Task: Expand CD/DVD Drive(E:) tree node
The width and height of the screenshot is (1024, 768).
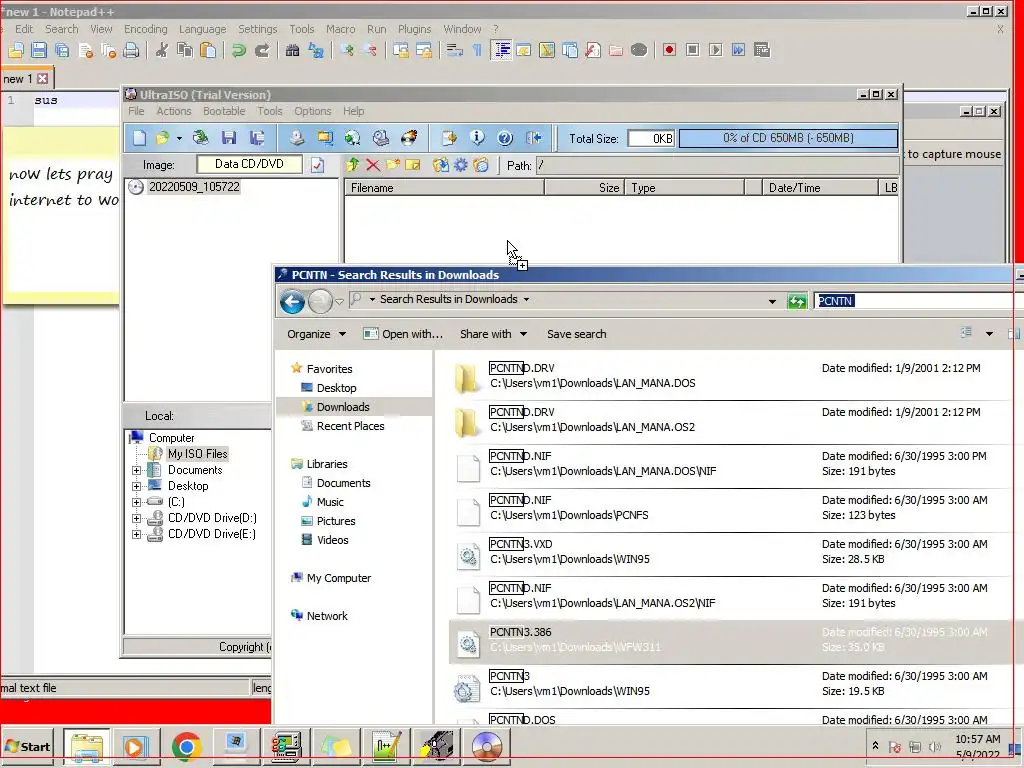Action: pyautogui.click(x=136, y=534)
